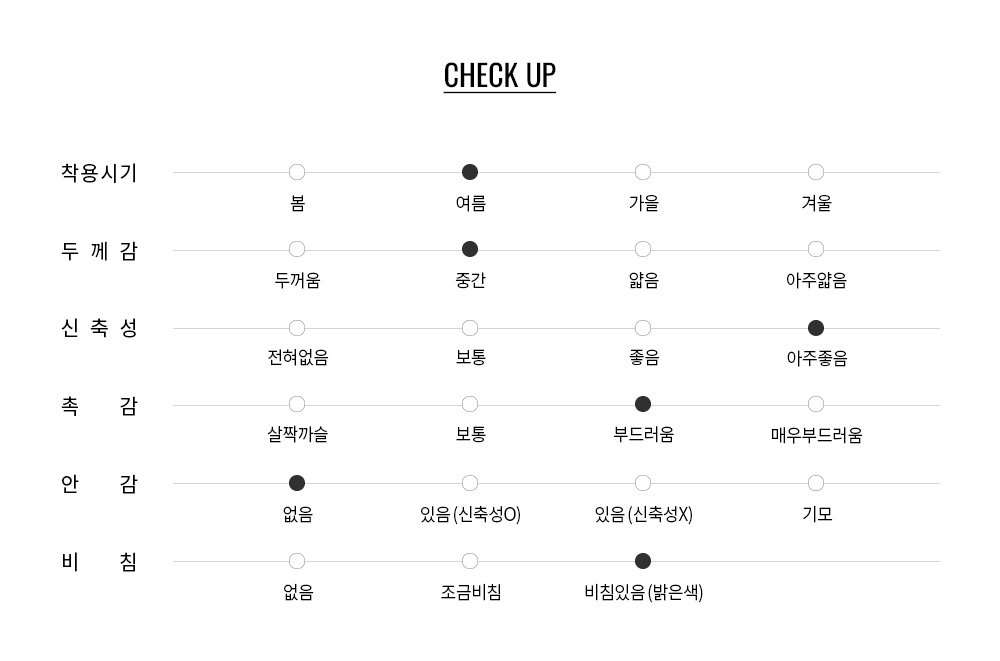Click the filled 아주좋음 stretch dot

816,328
